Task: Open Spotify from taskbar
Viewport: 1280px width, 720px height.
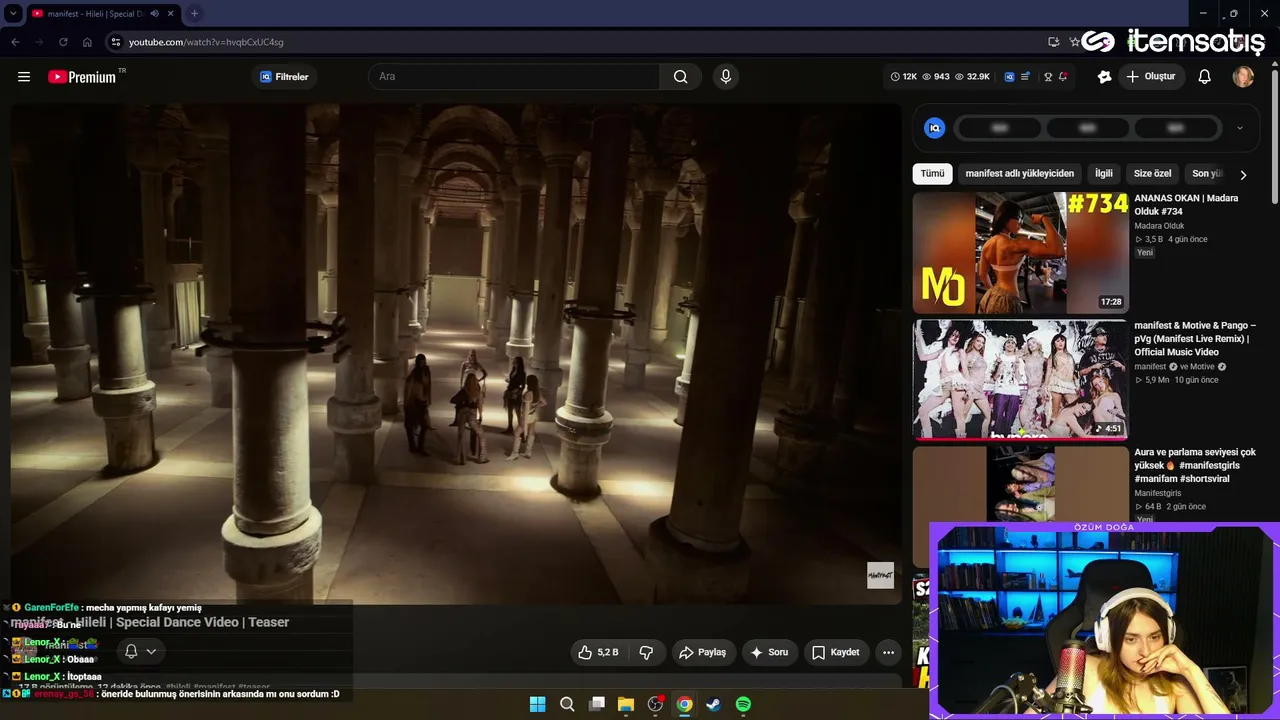Action: [x=743, y=704]
